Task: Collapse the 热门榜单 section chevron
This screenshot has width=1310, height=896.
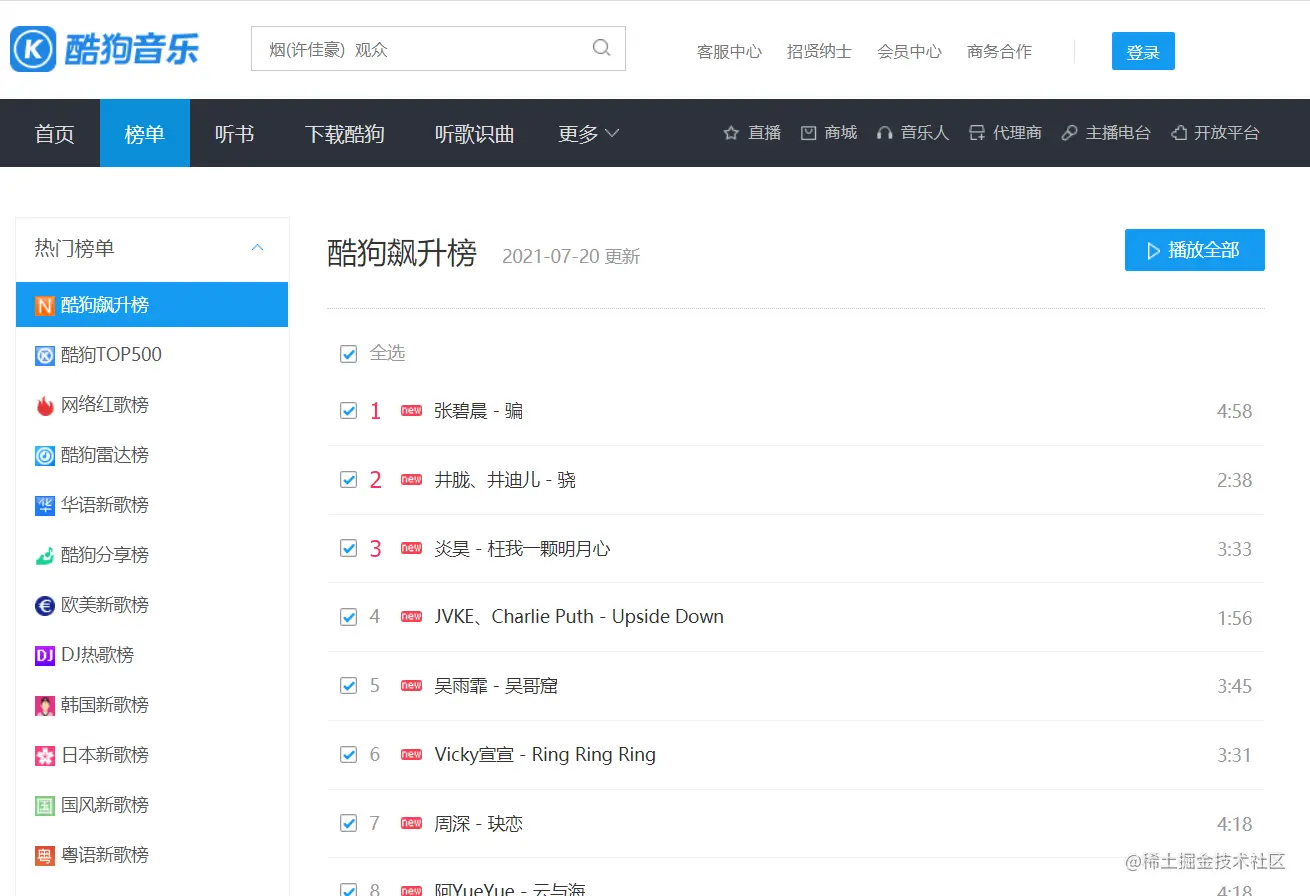Action: click(257, 248)
